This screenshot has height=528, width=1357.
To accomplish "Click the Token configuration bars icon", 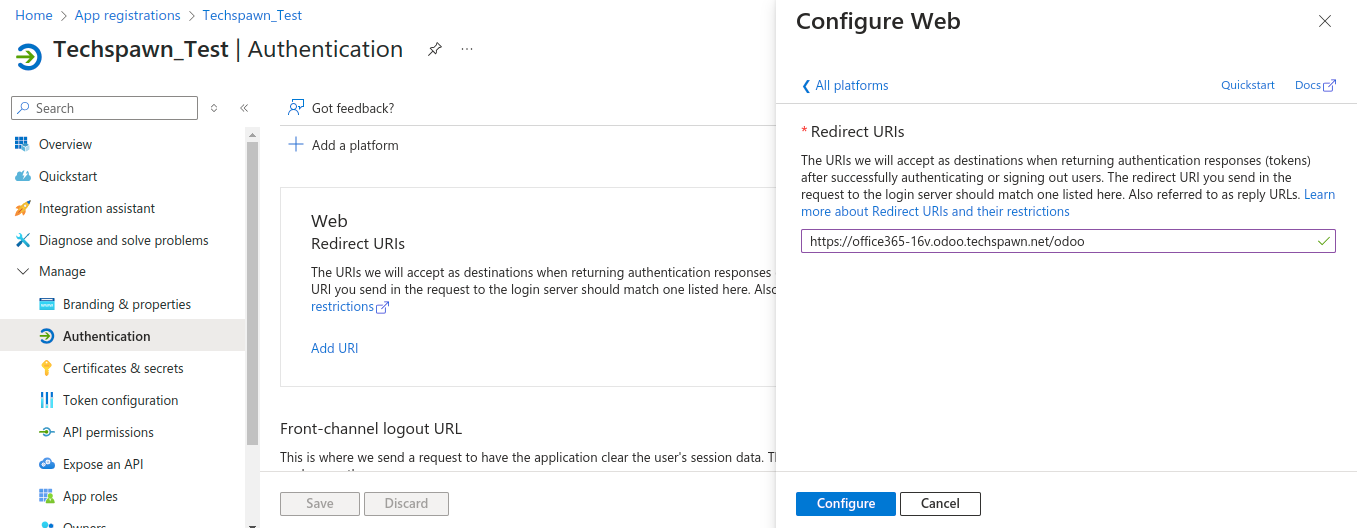I will [46, 400].
